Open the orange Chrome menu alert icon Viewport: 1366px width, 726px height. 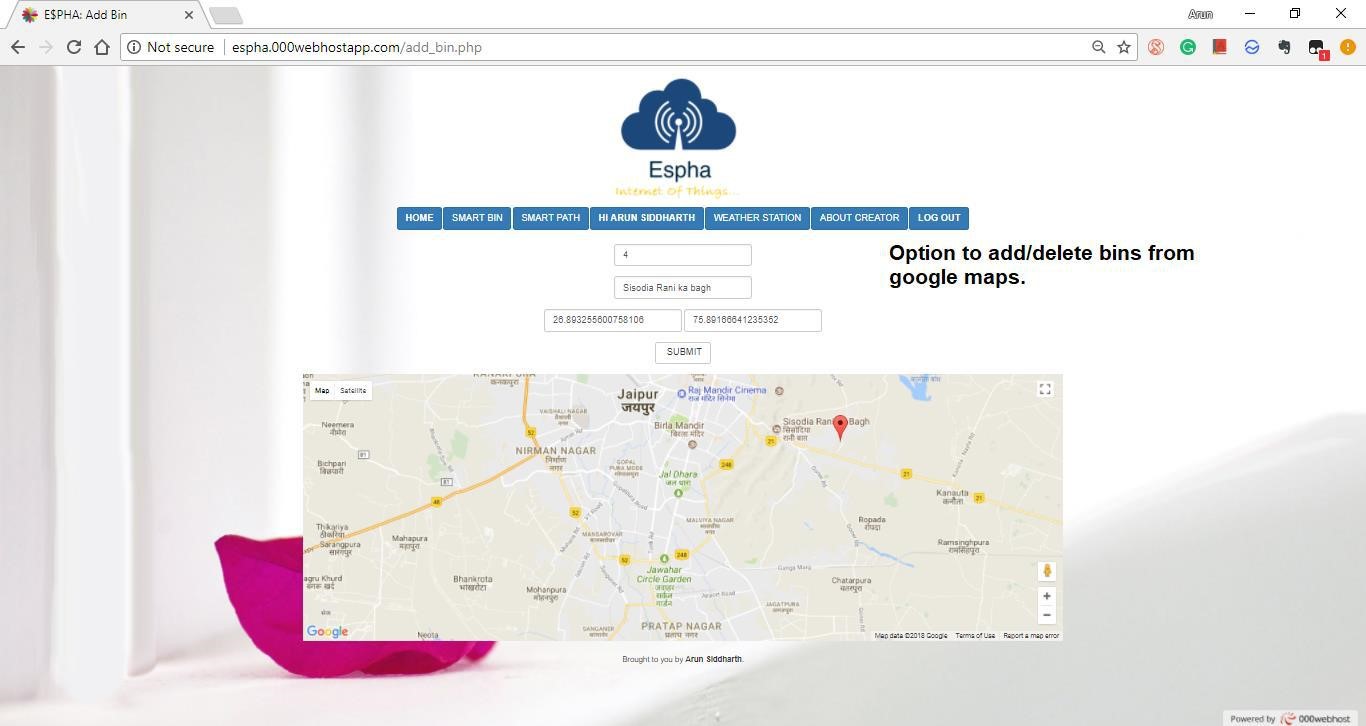tap(1348, 47)
